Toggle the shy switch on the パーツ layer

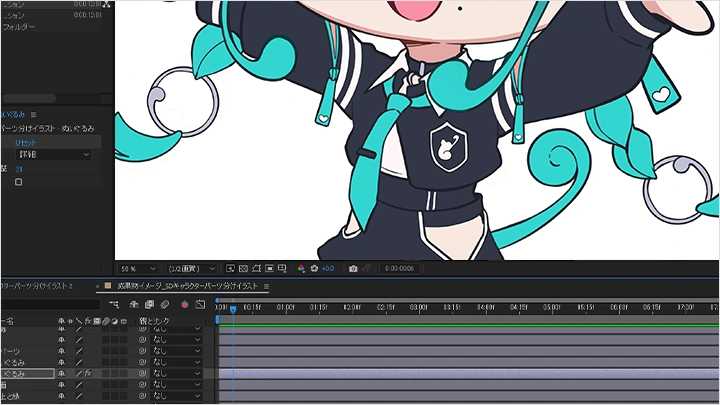[62, 351]
